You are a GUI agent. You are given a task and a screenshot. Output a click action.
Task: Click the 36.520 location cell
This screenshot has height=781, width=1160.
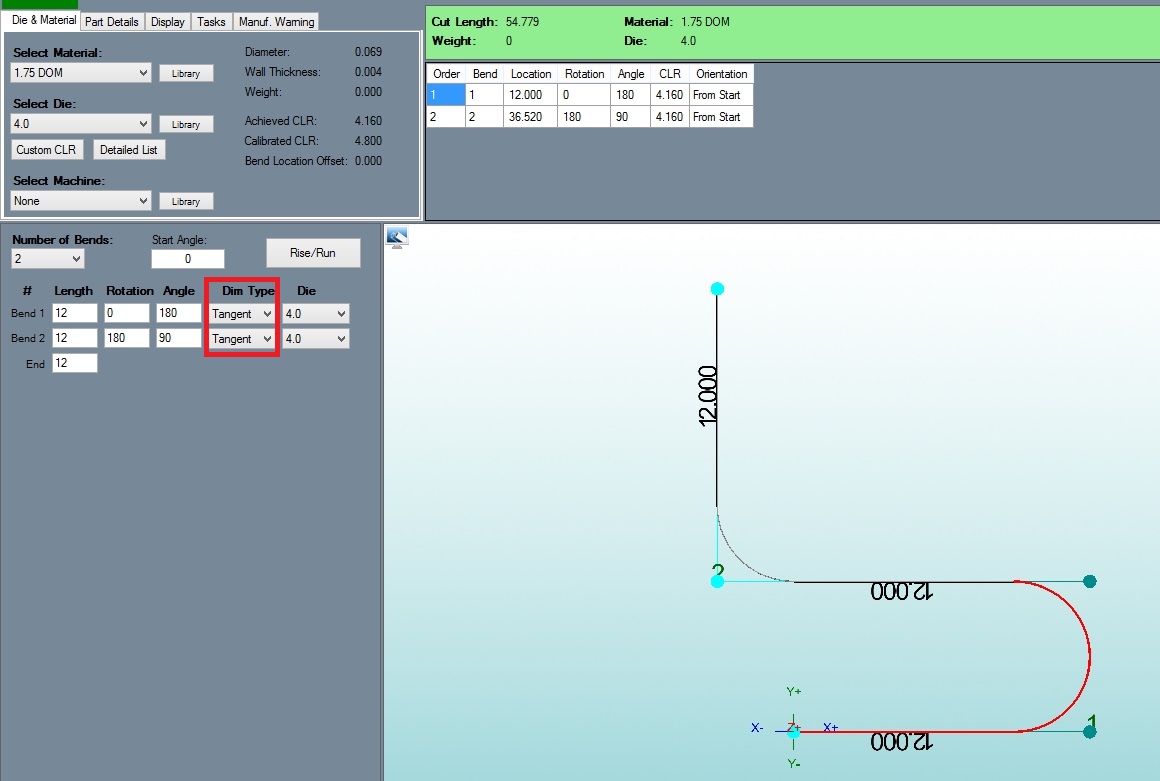point(530,117)
